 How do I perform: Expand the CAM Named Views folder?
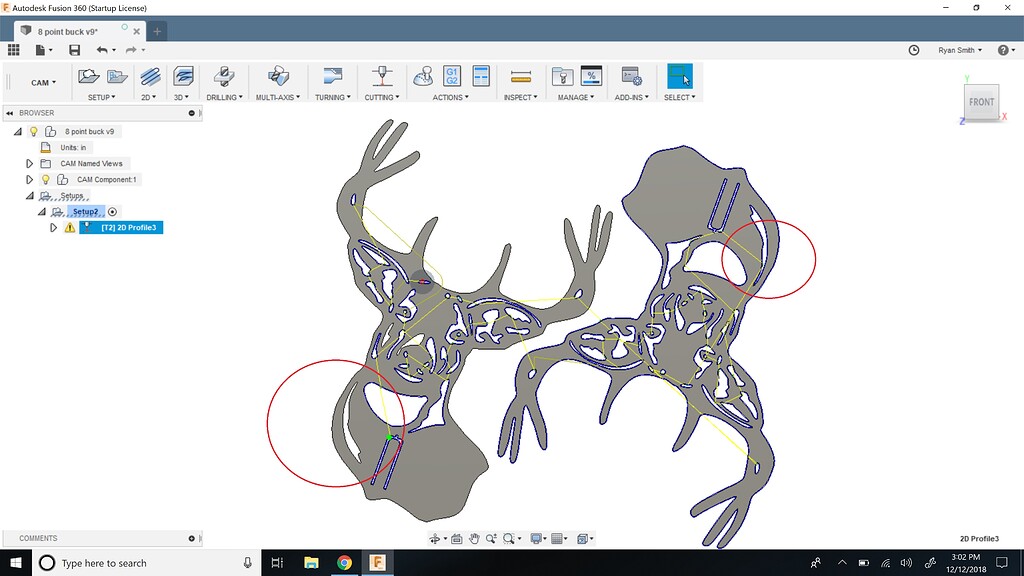30,163
